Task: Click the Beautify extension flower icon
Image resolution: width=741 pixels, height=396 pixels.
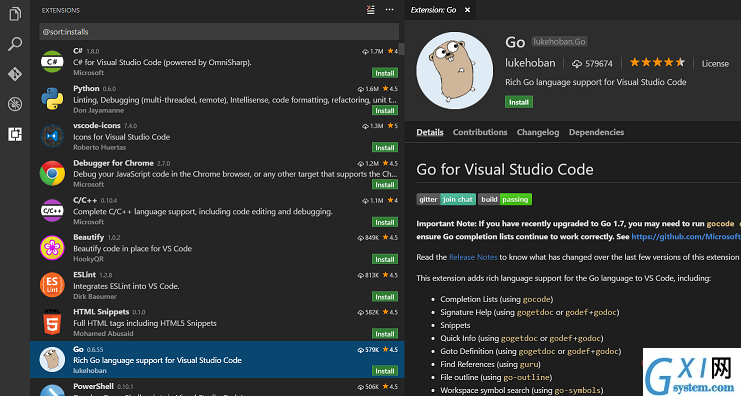Action: click(x=52, y=248)
